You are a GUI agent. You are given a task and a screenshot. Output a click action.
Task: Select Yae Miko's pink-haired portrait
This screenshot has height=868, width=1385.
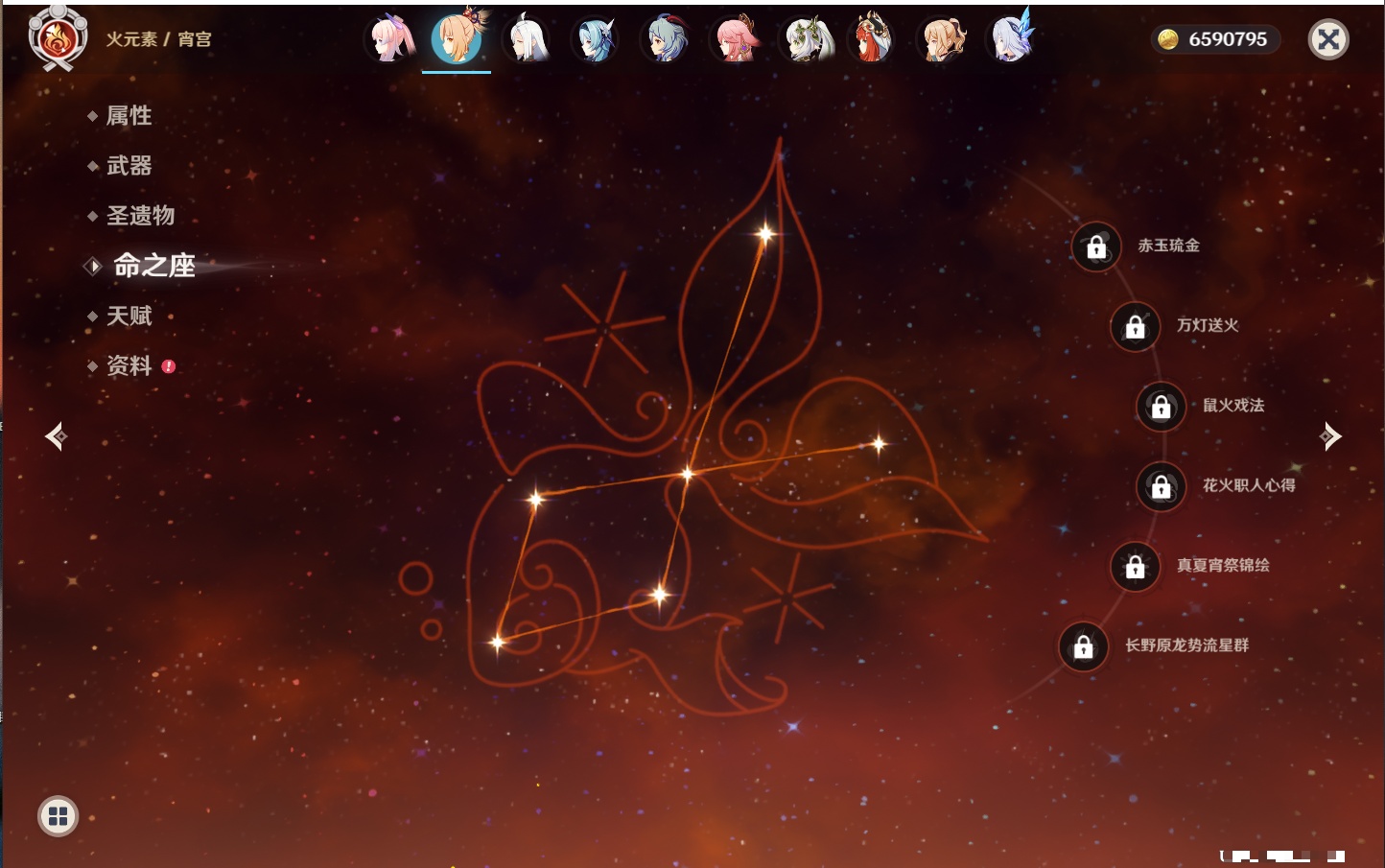click(735, 40)
